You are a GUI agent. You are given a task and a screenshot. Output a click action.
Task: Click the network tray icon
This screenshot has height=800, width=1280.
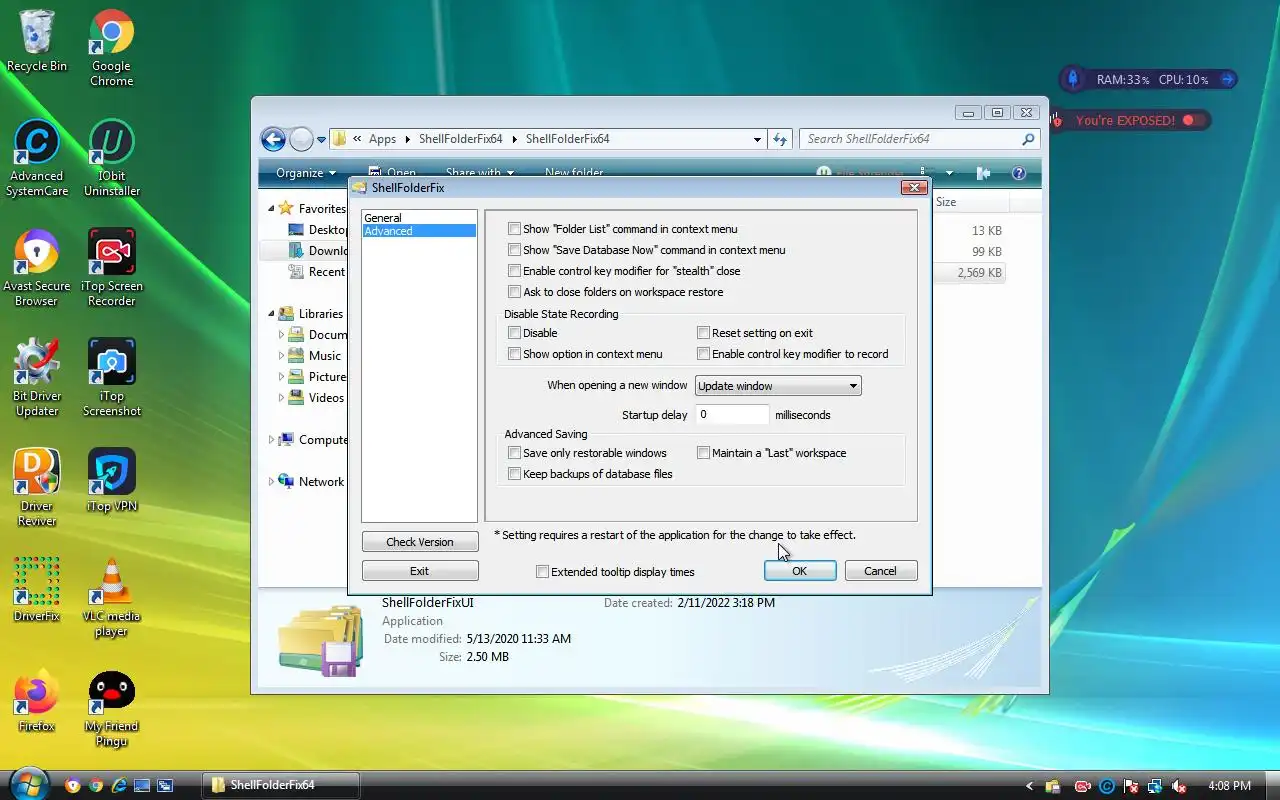1155,786
